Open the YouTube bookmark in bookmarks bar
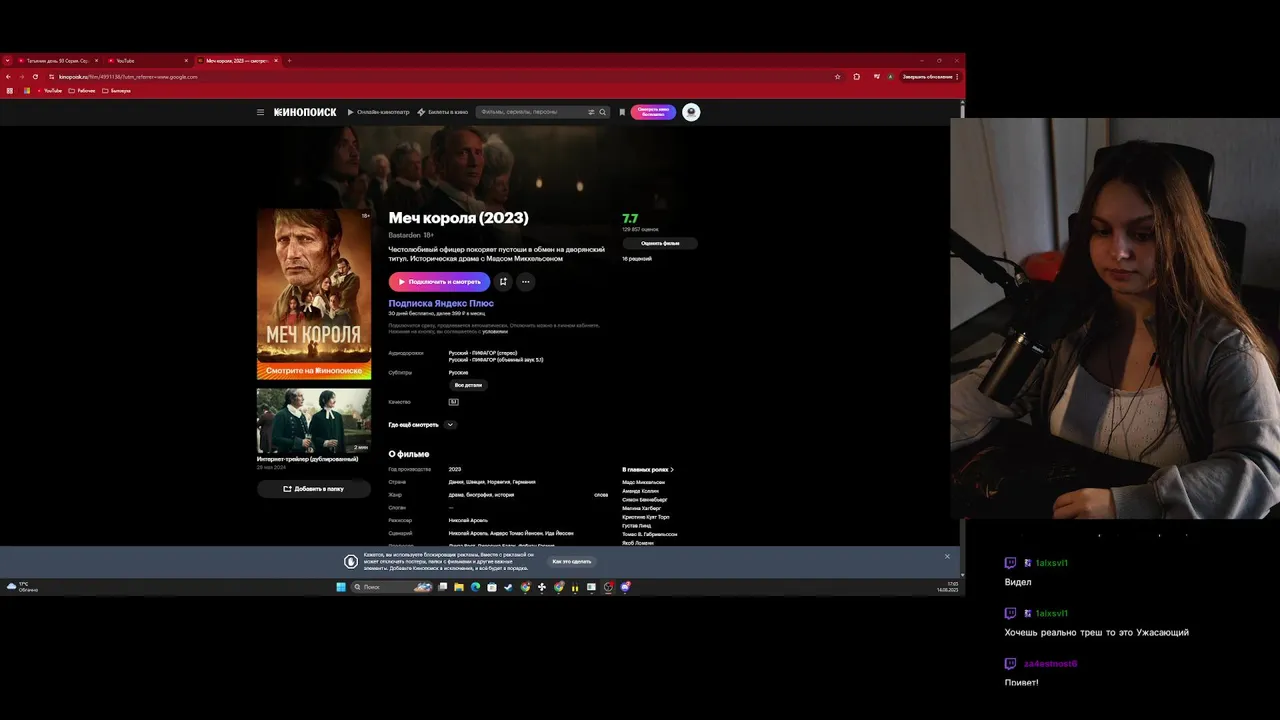Image resolution: width=1280 pixels, height=720 pixels. pos(49,91)
